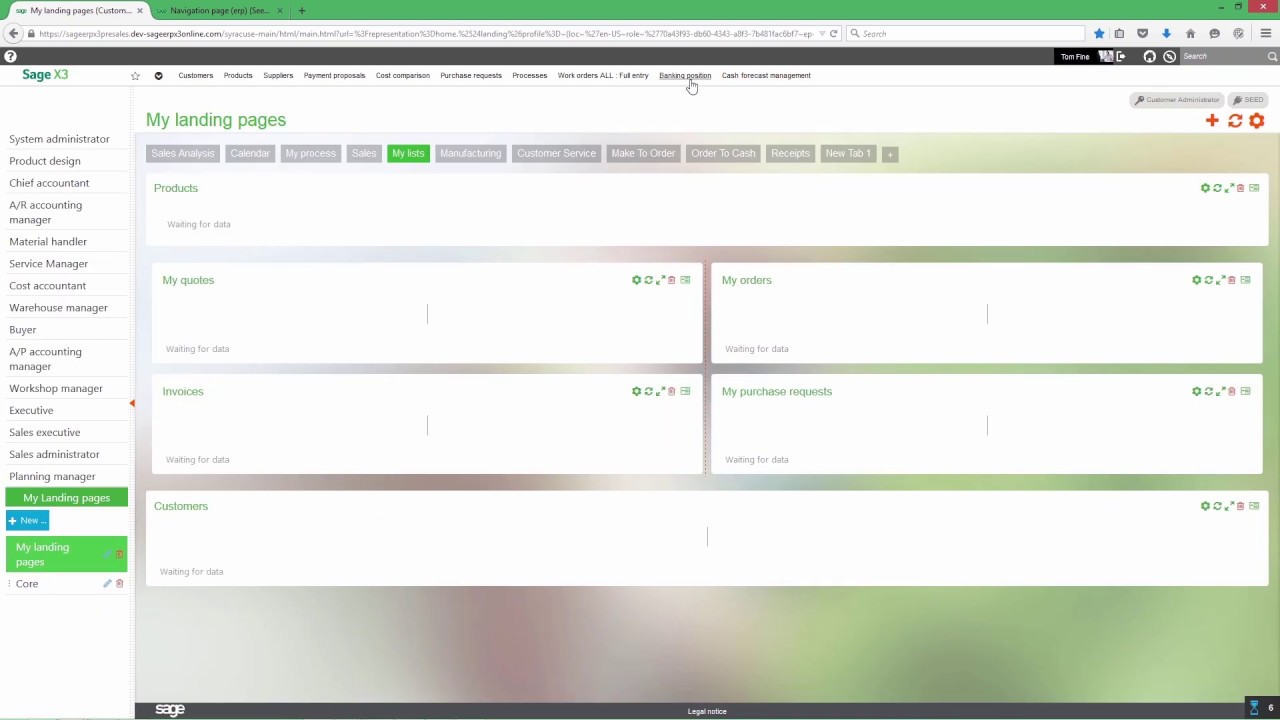Select Sales executive in sidebar
The width and height of the screenshot is (1280, 720).
[44, 432]
